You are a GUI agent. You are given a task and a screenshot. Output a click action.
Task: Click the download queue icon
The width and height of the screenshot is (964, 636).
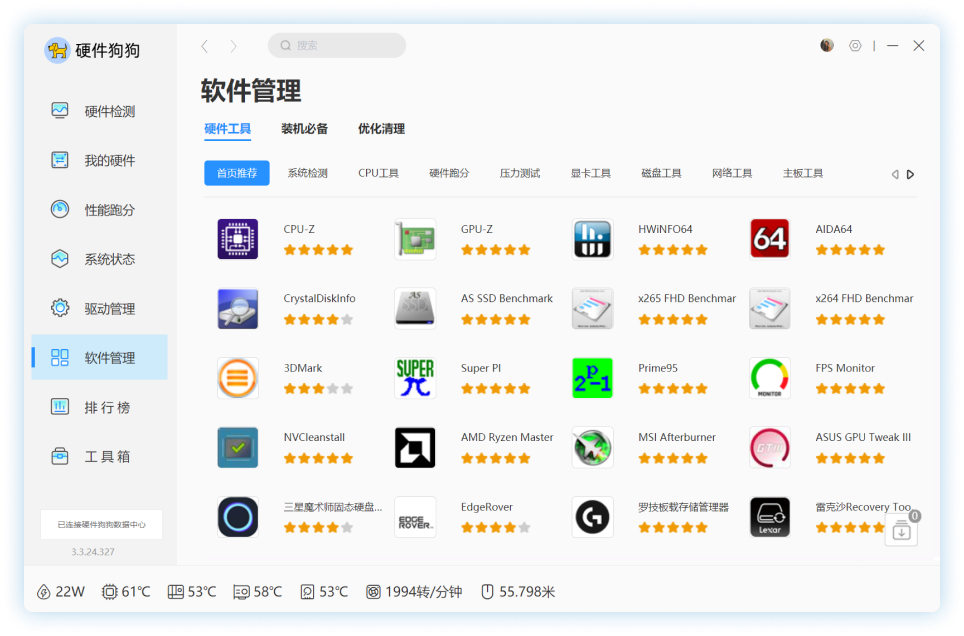pyautogui.click(x=901, y=532)
